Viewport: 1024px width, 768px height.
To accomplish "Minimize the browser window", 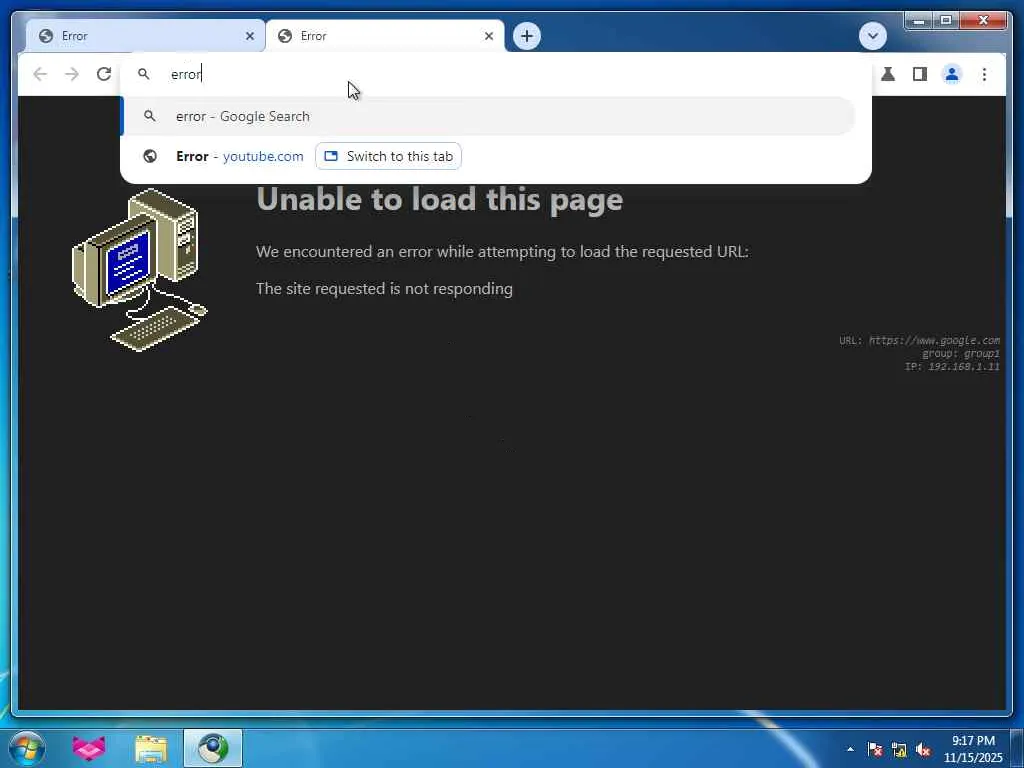I will point(918,21).
